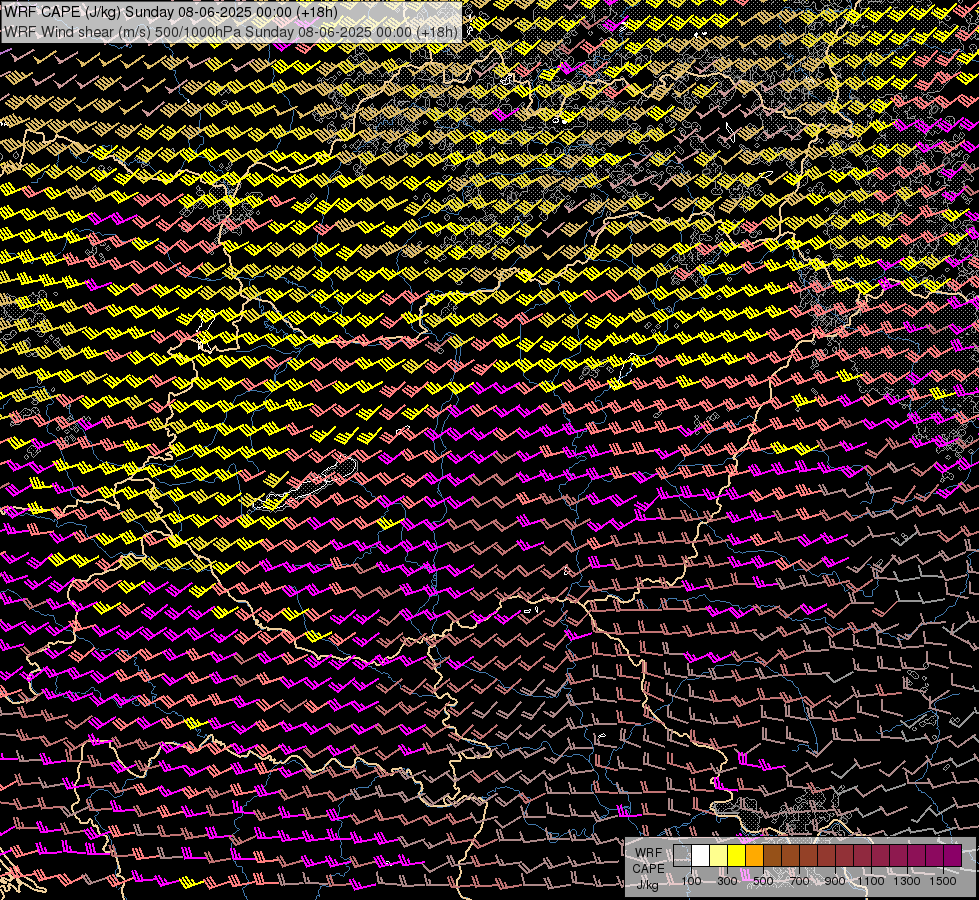The image size is (979, 900).
Task: Select the white CAPE legend swatch
Action: (701, 855)
